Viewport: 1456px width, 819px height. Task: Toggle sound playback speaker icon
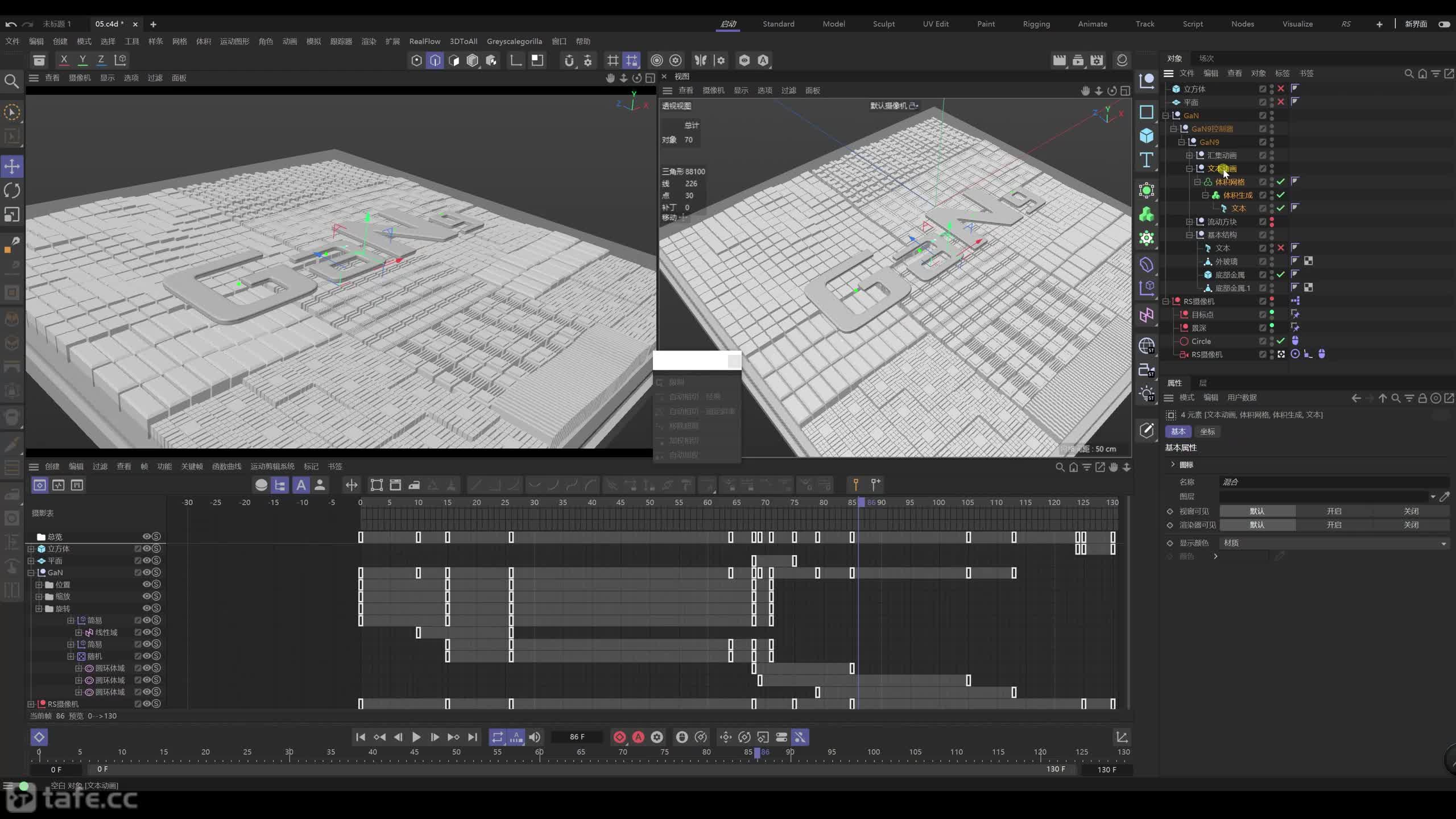click(535, 737)
